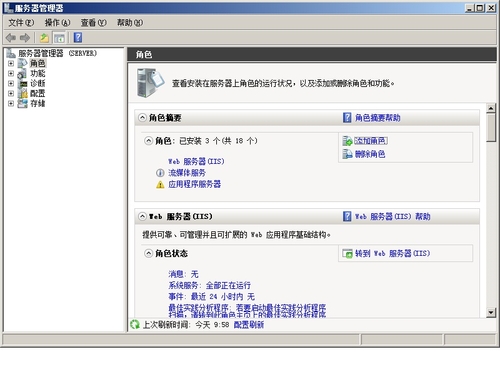The image size is (500, 384).
Task: Maximize the Server Manager window
Action: tap(480, 8)
